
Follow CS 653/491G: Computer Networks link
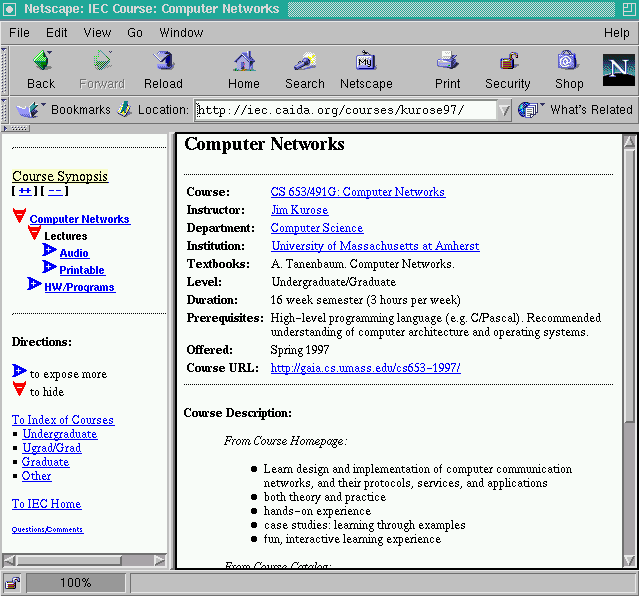(x=358, y=192)
